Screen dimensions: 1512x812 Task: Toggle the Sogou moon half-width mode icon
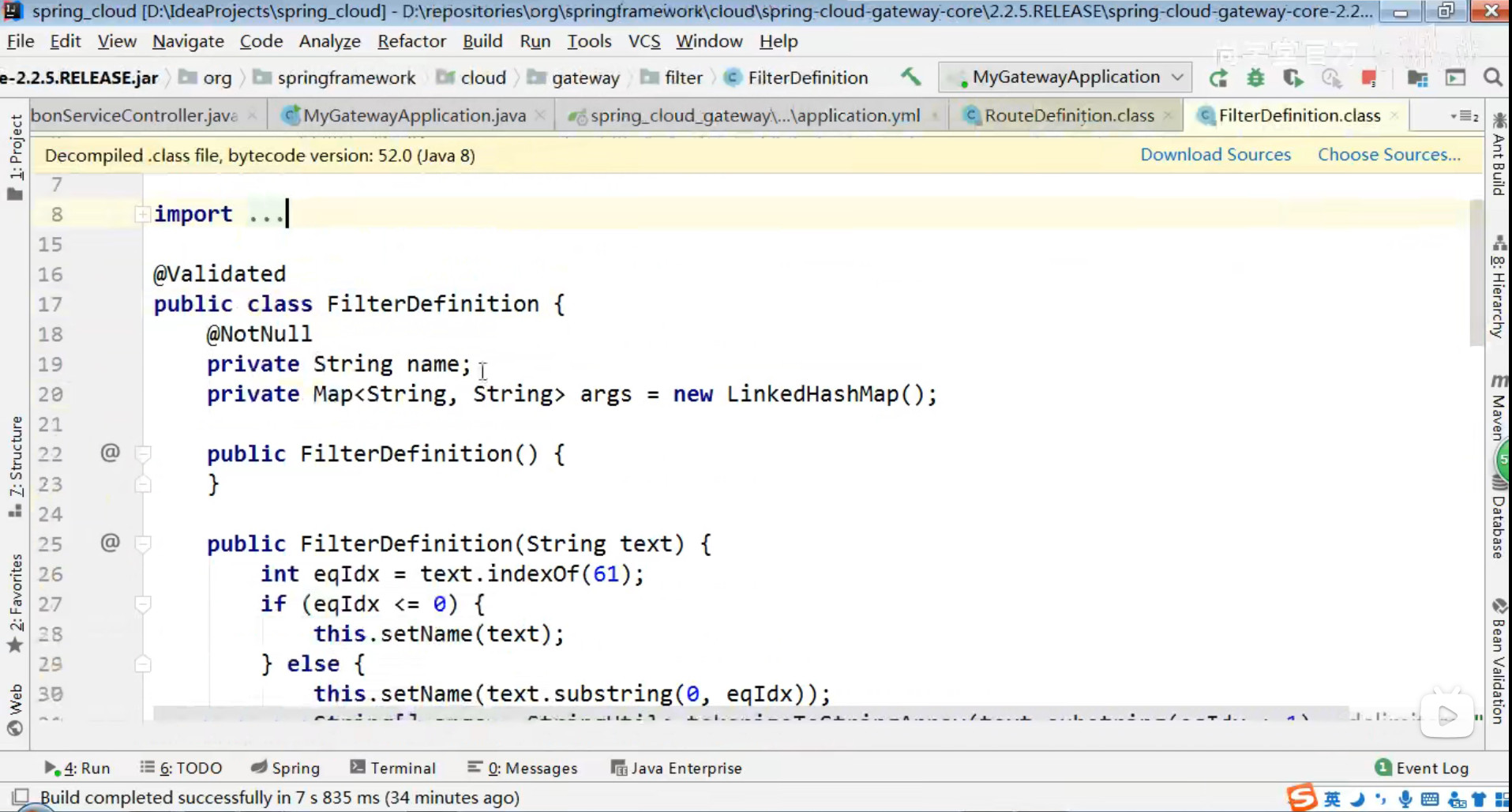[x=1357, y=799]
